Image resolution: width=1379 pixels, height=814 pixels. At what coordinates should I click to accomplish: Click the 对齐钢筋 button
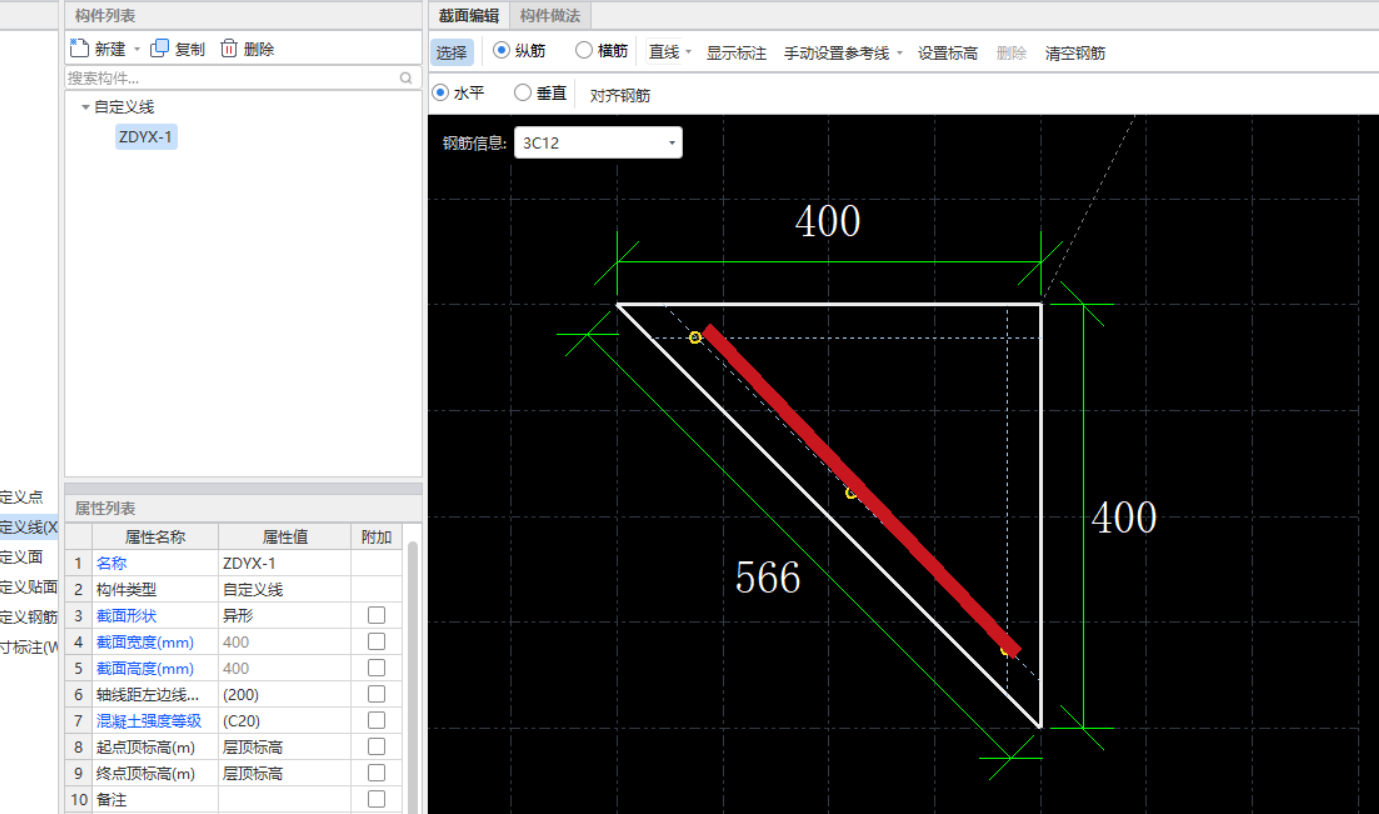click(620, 95)
